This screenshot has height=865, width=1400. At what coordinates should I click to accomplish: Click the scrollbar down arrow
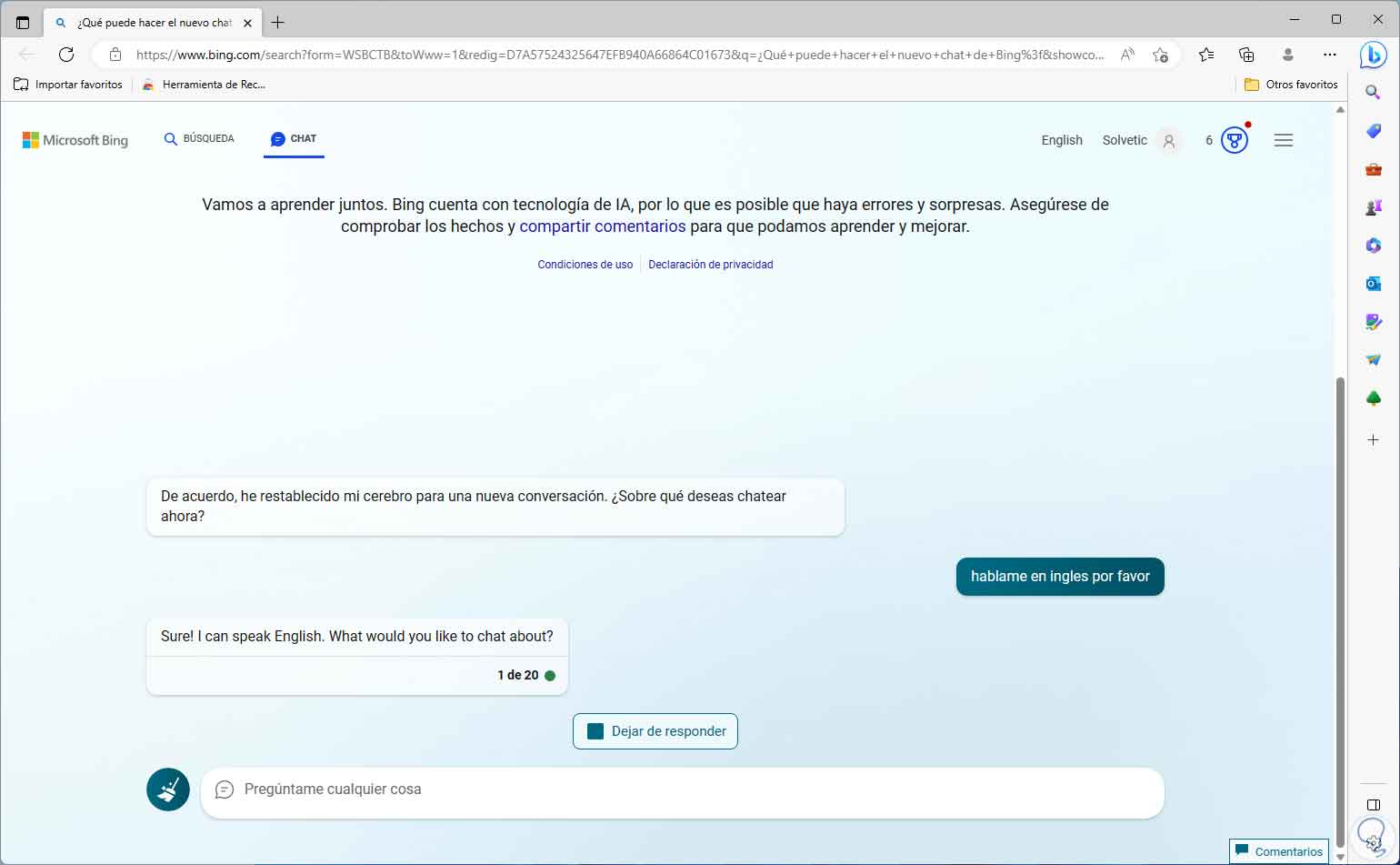pyautogui.click(x=1340, y=856)
